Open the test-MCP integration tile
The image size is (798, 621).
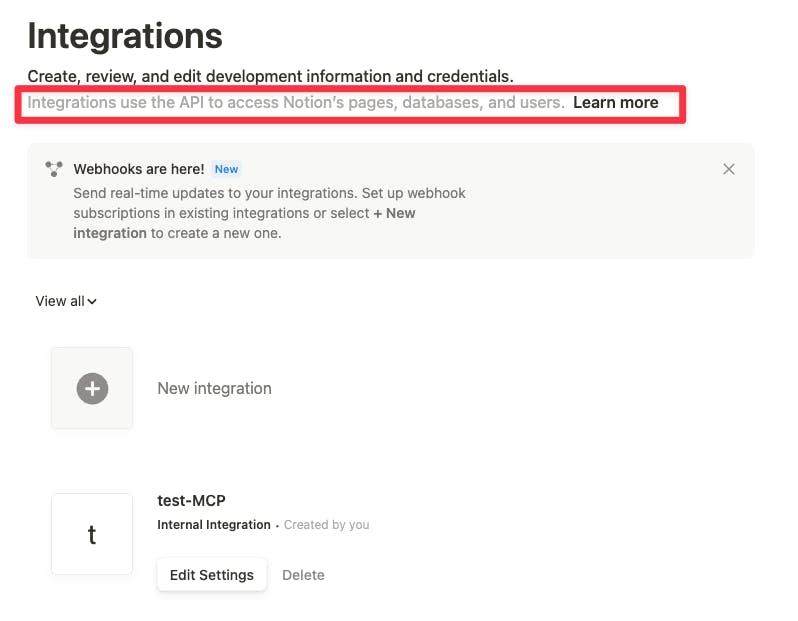(x=92, y=534)
